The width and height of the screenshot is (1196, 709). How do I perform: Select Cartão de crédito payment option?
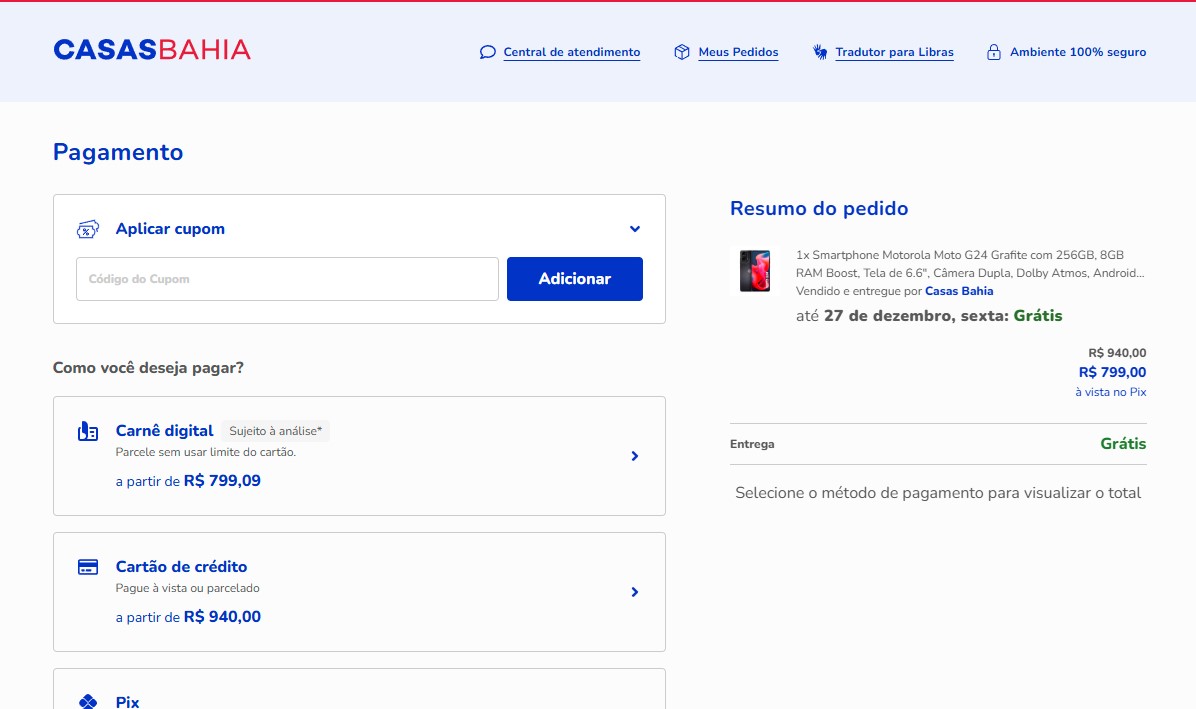pyautogui.click(x=359, y=592)
